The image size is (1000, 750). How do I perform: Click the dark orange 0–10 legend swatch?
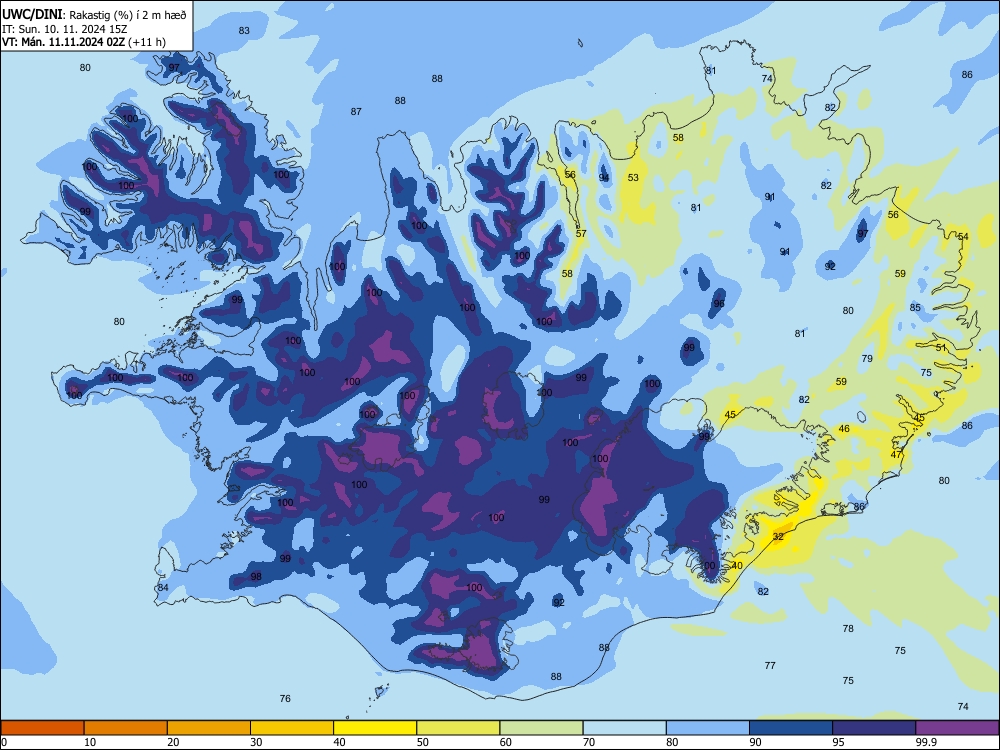42,728
